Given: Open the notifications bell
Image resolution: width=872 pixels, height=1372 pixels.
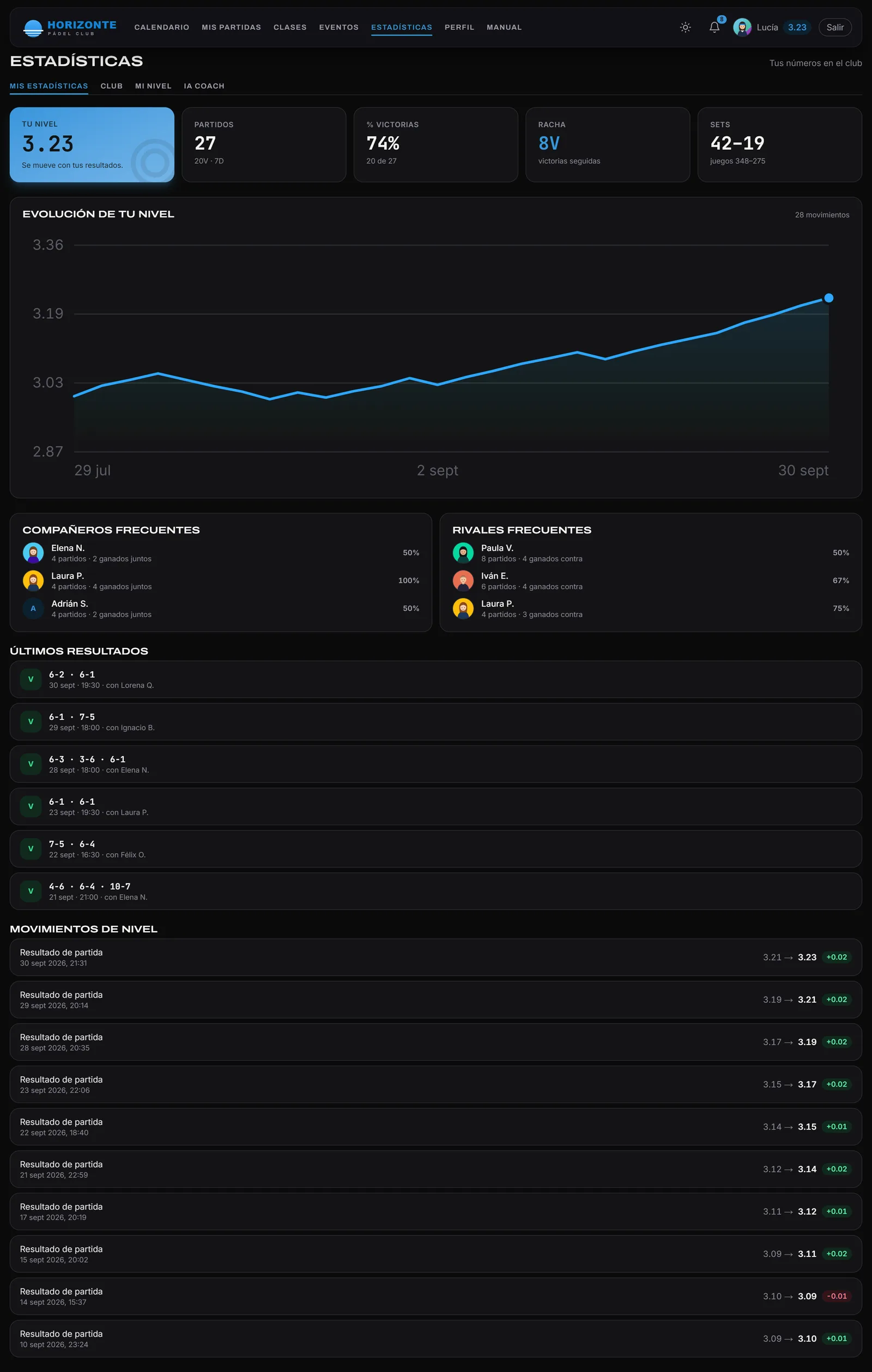Looking at the screenshot, I should coord(714,27).
